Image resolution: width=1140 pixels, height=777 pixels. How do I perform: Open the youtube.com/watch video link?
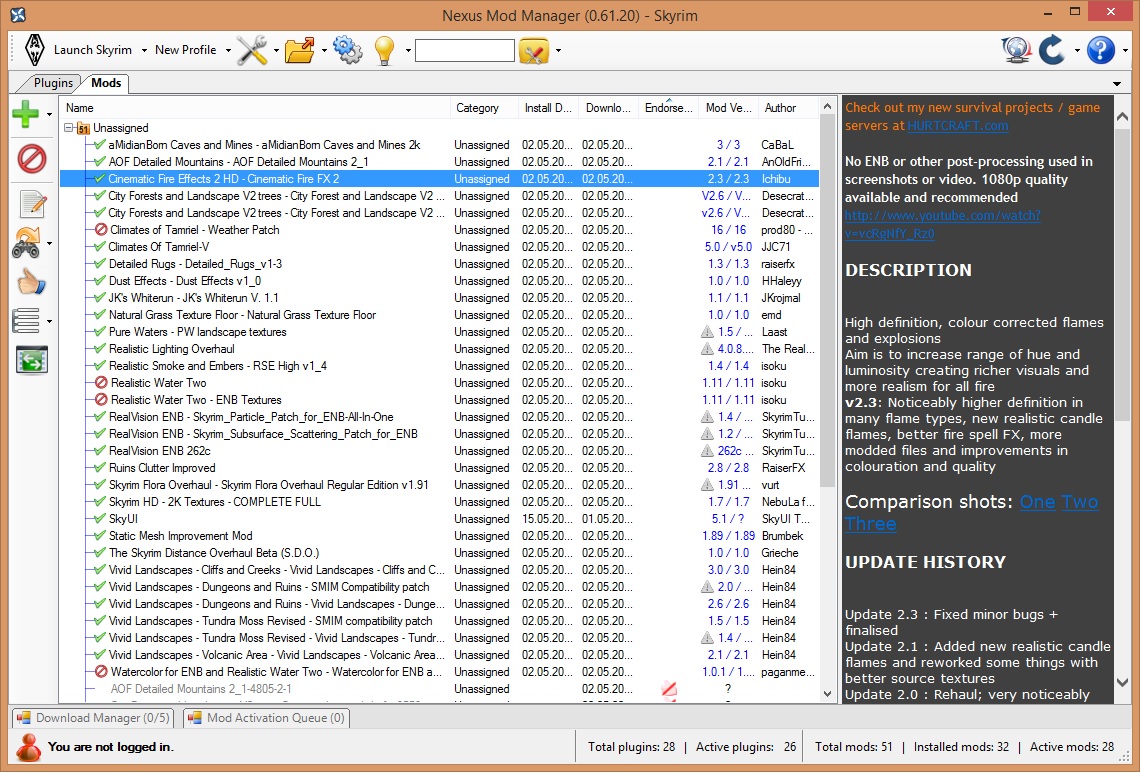[942, 225]
